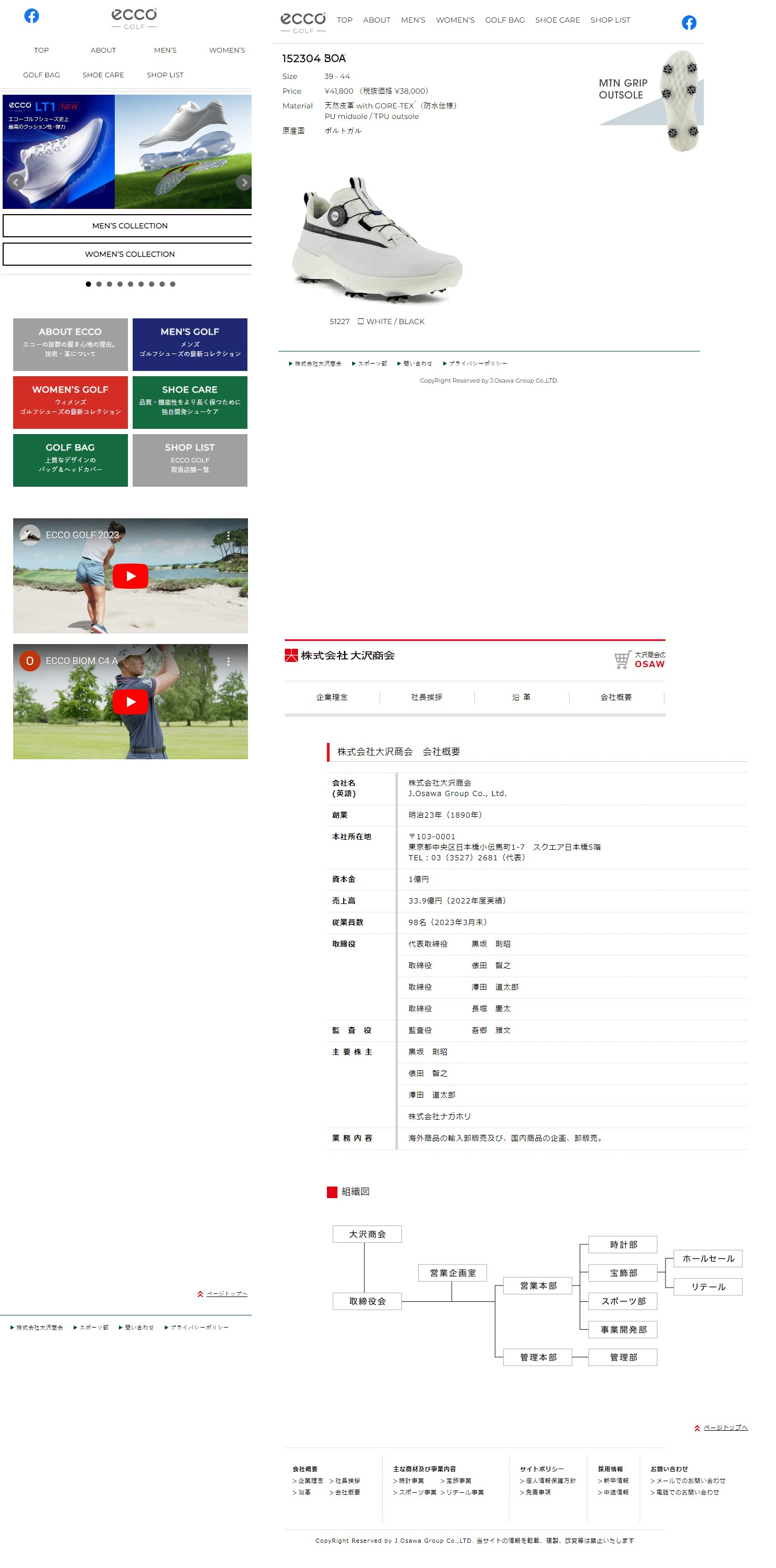Open the red WOMEN'S GOLF tile

coord(70,402)
